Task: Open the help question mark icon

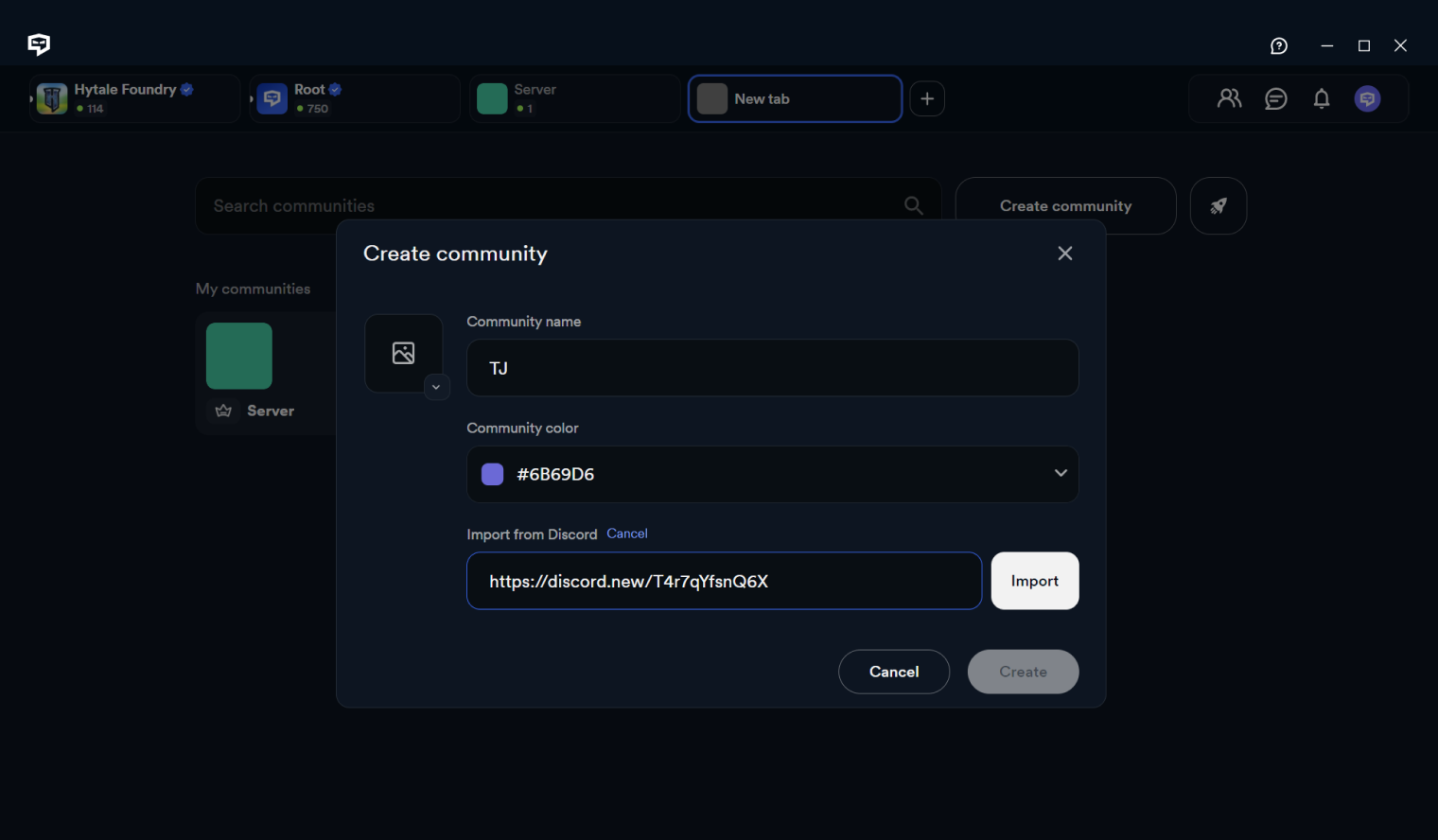Action: [1279, 45]
